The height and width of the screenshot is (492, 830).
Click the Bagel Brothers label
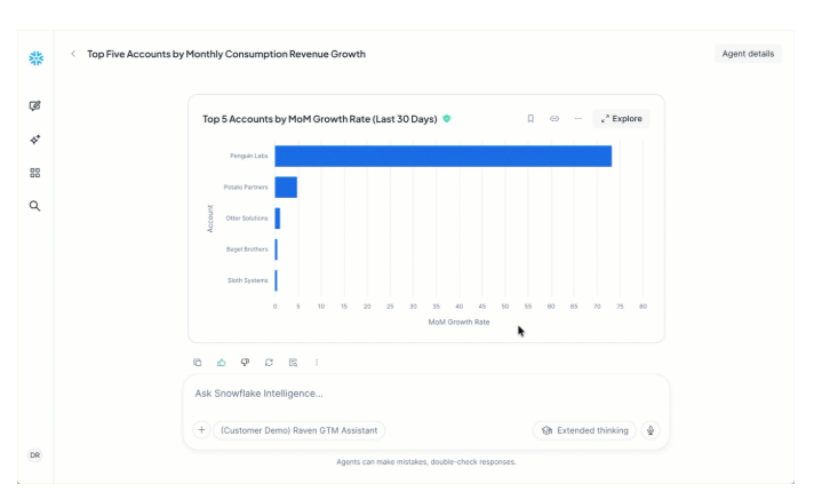[x=247, y=249]
